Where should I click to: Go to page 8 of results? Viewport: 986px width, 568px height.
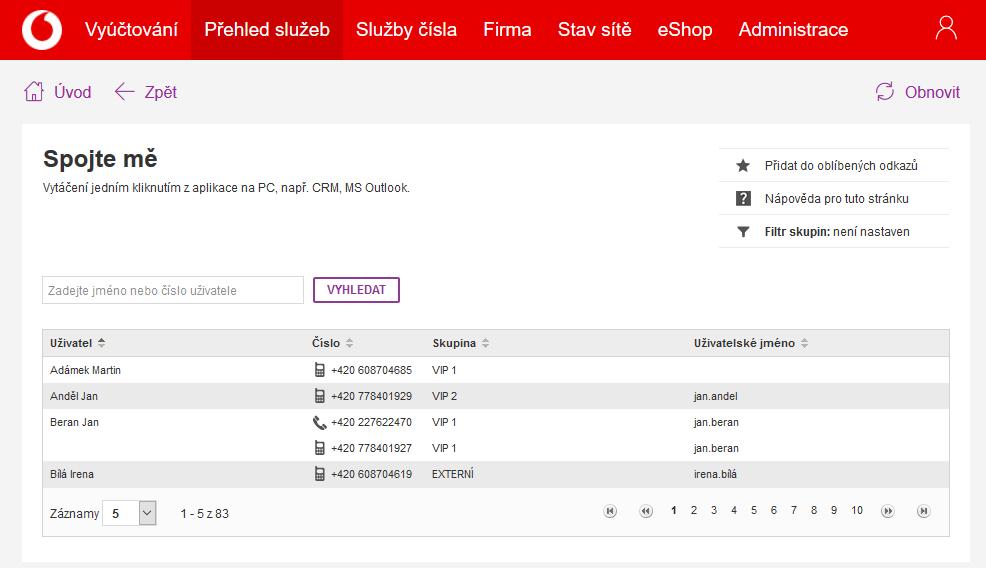[814, 510]
